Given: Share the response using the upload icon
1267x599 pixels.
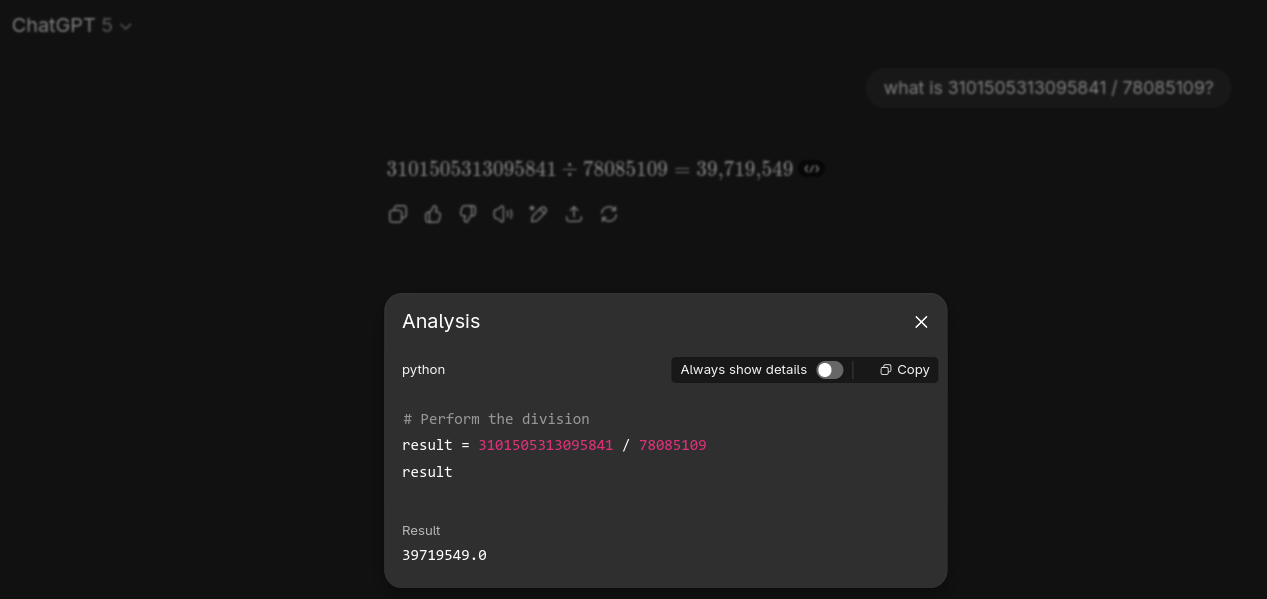Looking at the screenshot, I should pyautogui.click(x=574, y=214).
